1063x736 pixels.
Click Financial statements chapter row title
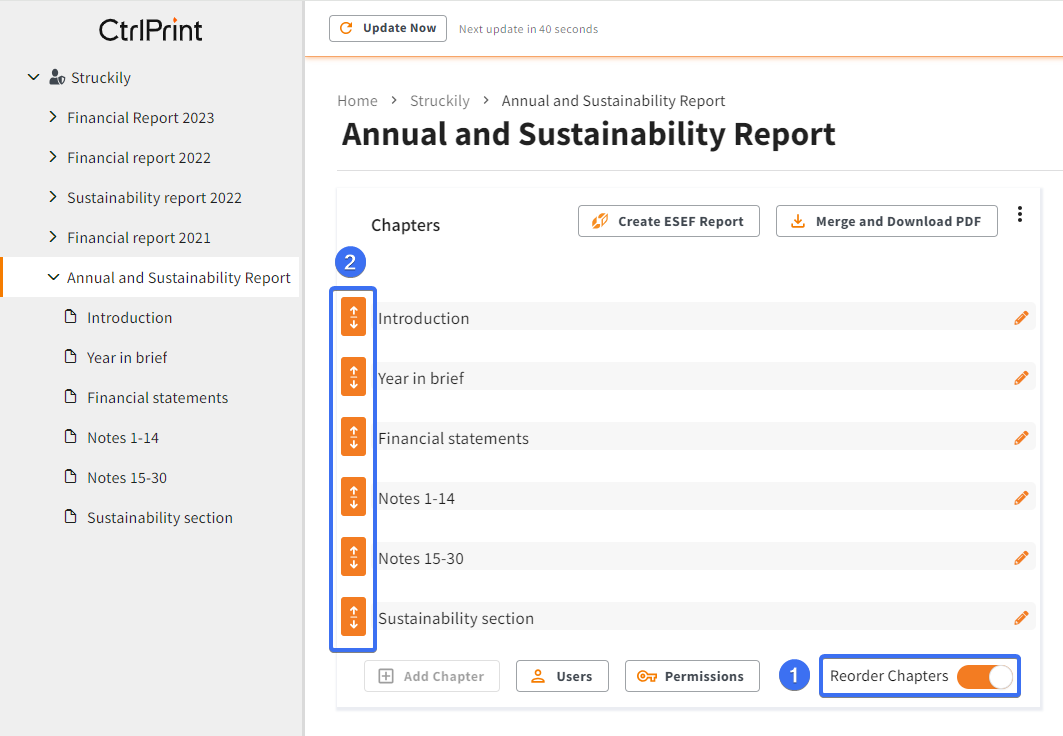point(454,438)
